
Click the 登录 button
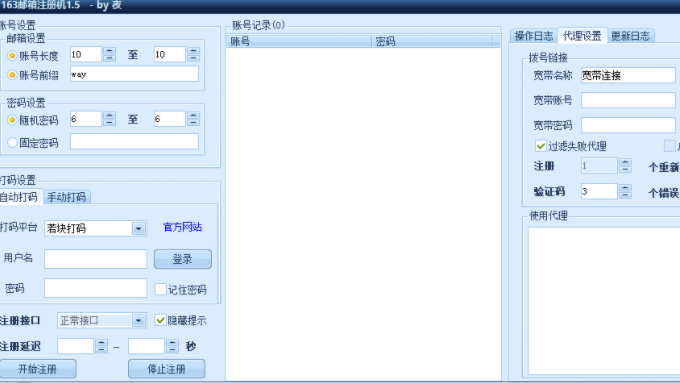[183, 259]
